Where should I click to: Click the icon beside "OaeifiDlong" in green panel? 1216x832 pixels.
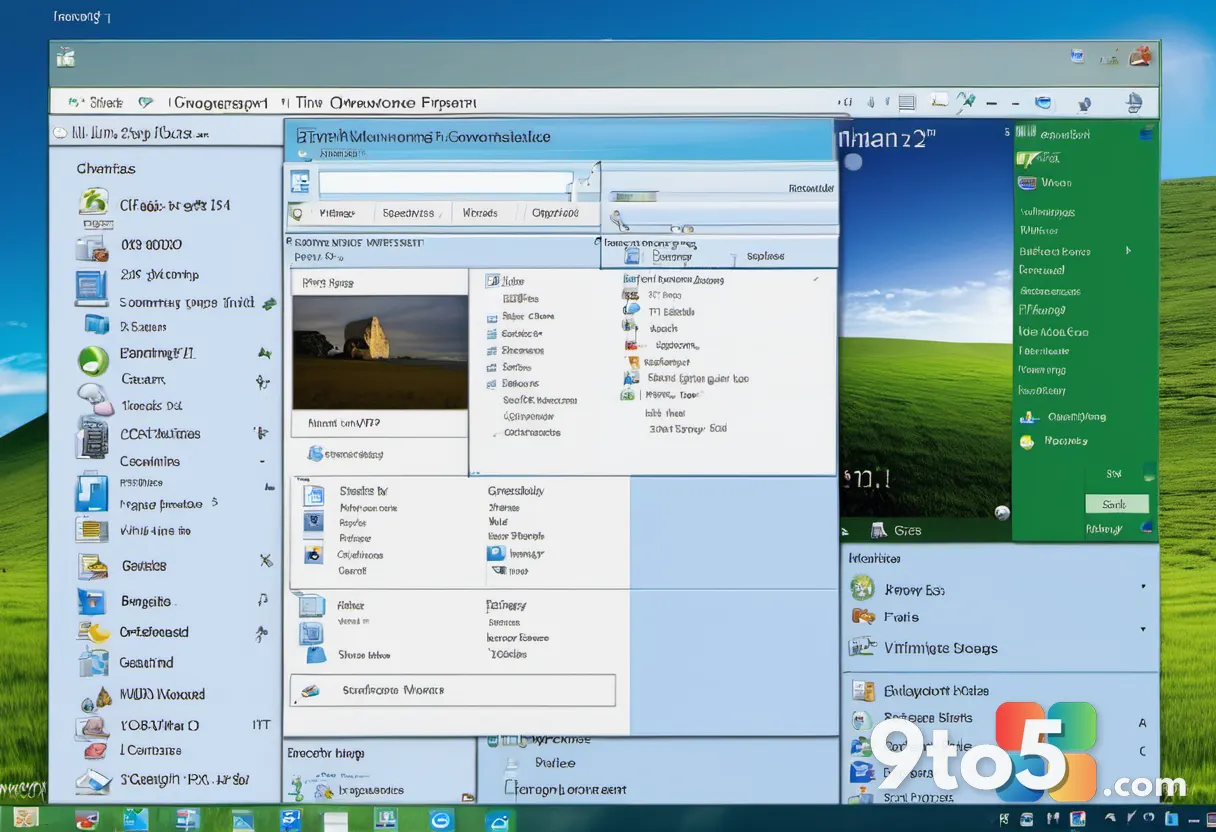1027,417
